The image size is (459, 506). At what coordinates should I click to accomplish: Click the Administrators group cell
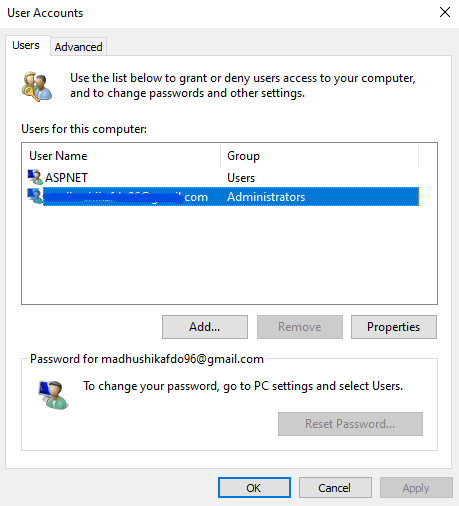pyautogui.click(x=266, y=197)
